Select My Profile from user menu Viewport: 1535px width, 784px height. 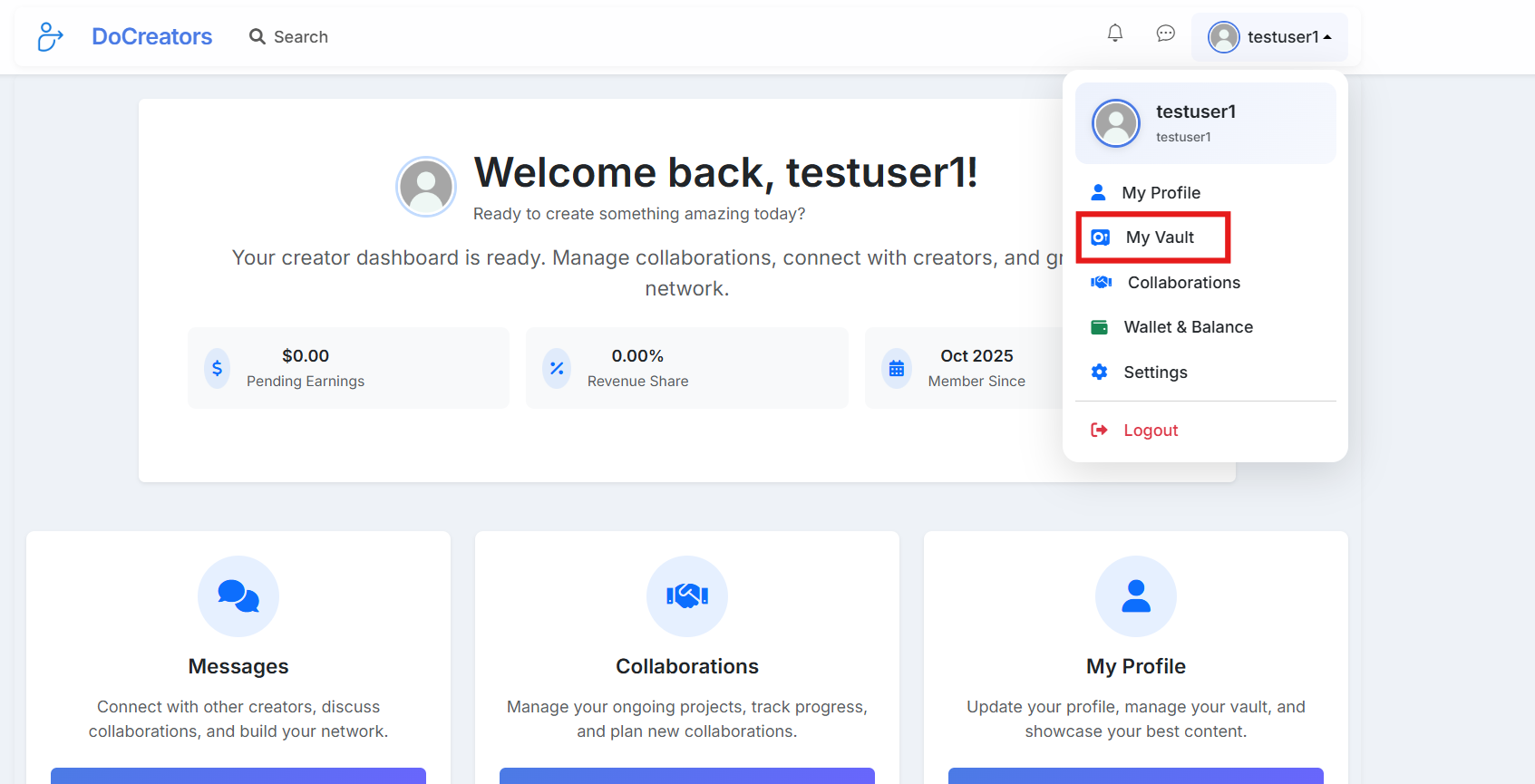click(1161, 193)
